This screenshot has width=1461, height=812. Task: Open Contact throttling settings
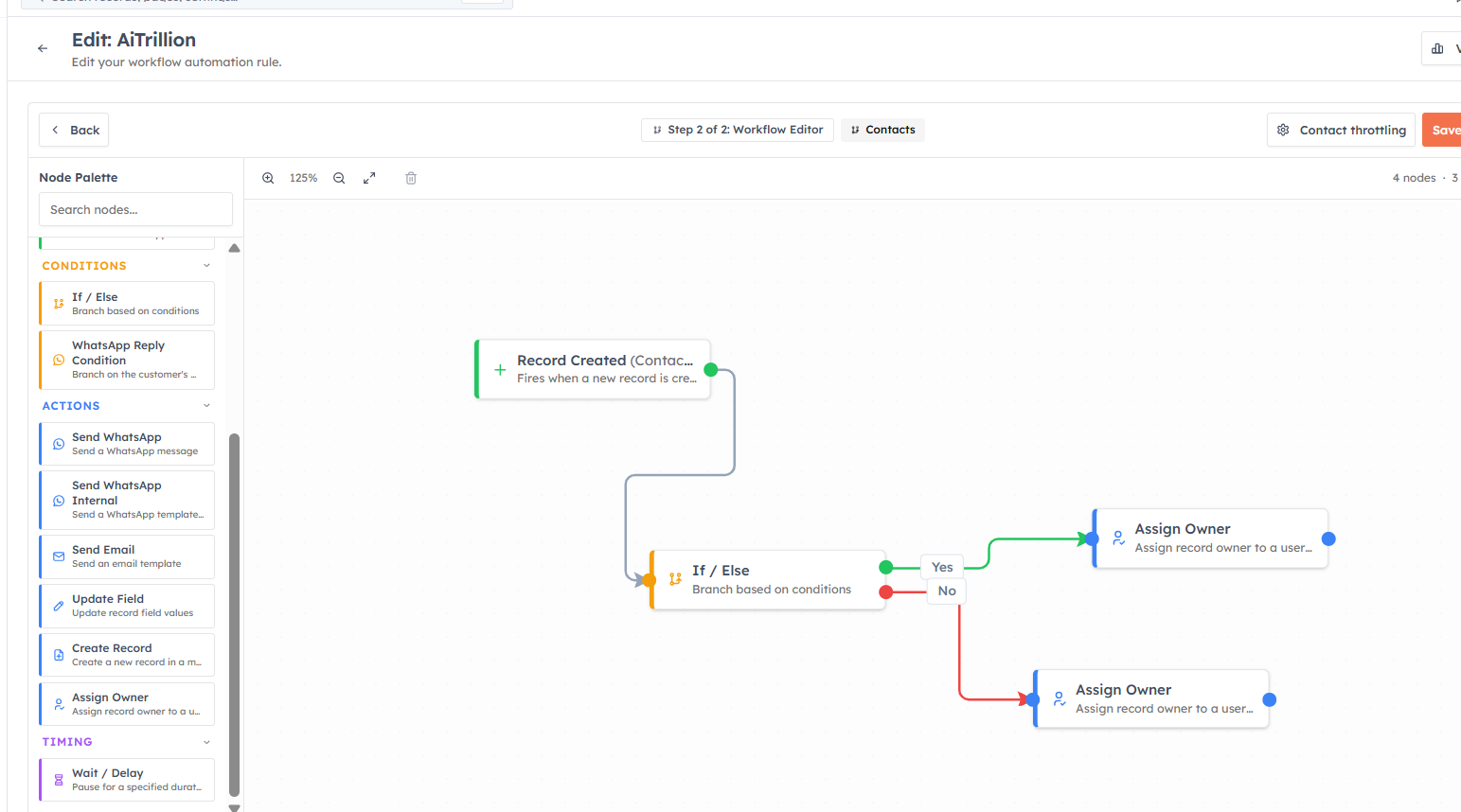pos(1342,130)
